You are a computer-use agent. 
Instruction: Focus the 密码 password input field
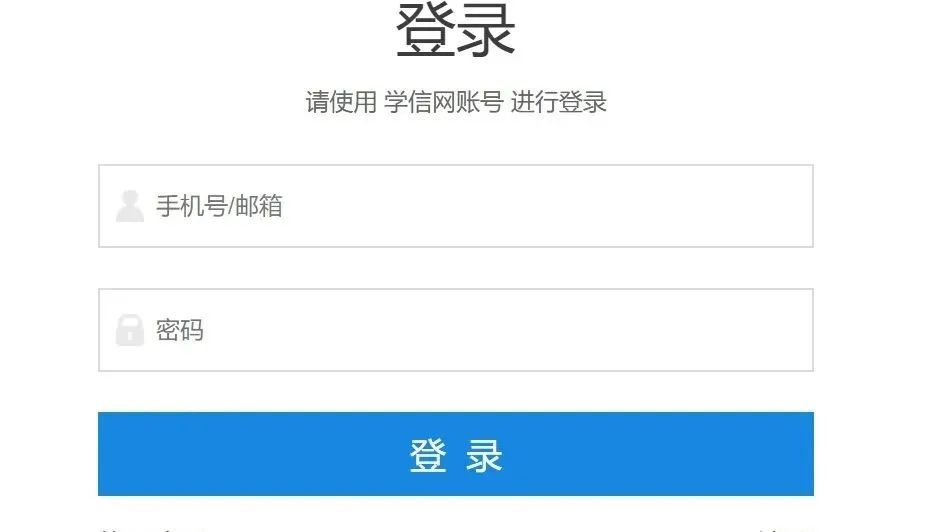click(x=456, y=330)
